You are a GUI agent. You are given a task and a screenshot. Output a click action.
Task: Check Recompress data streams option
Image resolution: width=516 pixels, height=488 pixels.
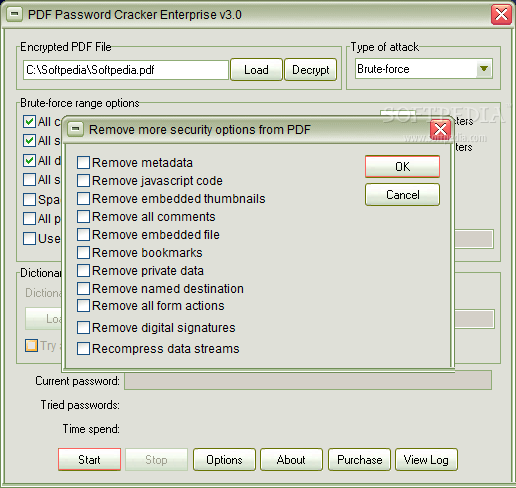[x=83, y=349]
